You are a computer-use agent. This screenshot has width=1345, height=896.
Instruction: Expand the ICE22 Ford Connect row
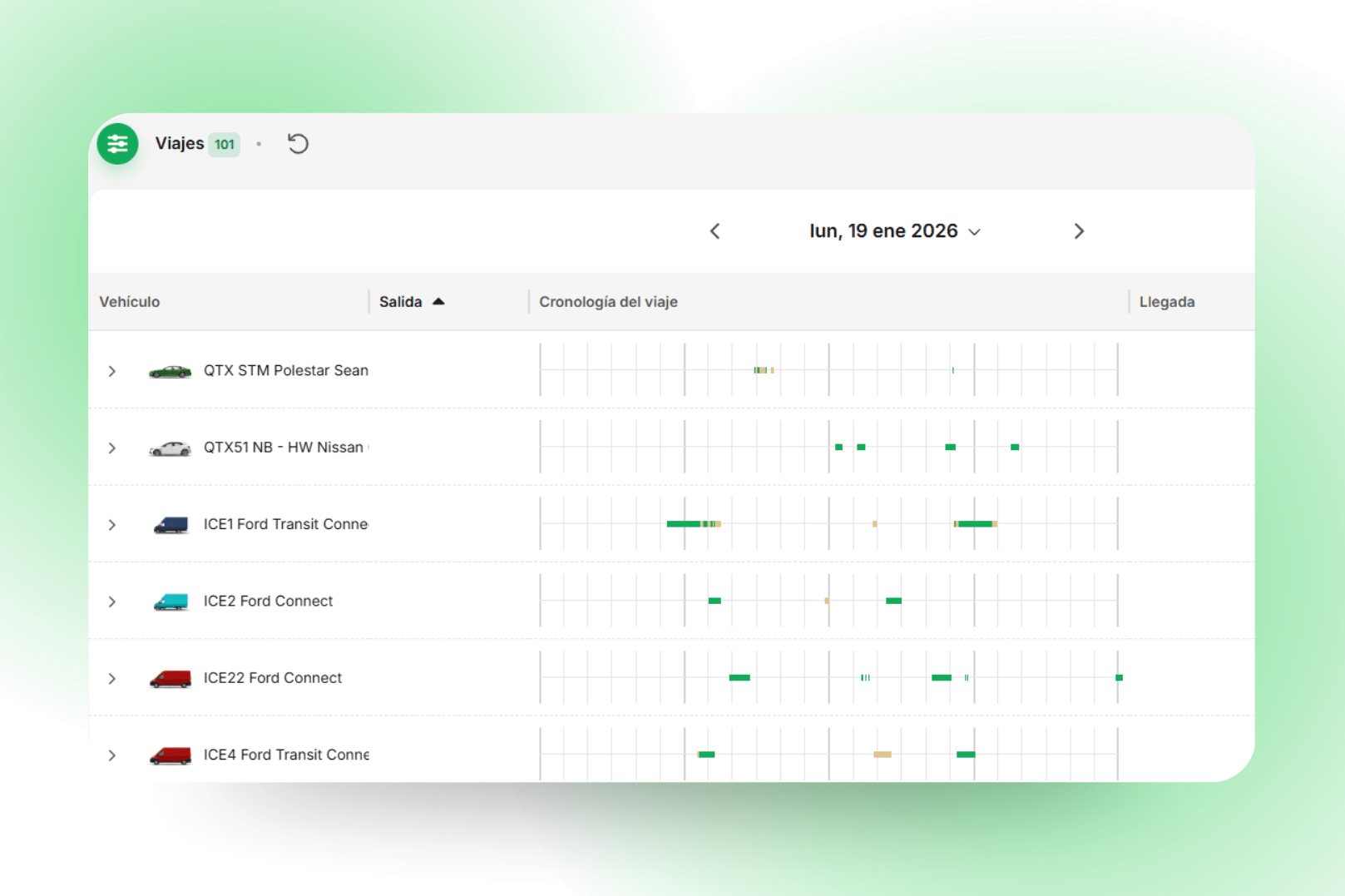(x=111, y=679)
